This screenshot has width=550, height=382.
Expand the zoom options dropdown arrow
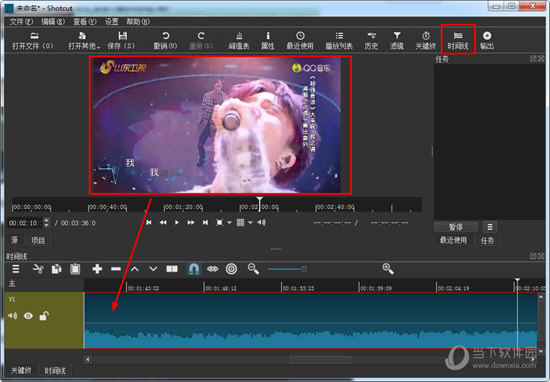[229, 222]
